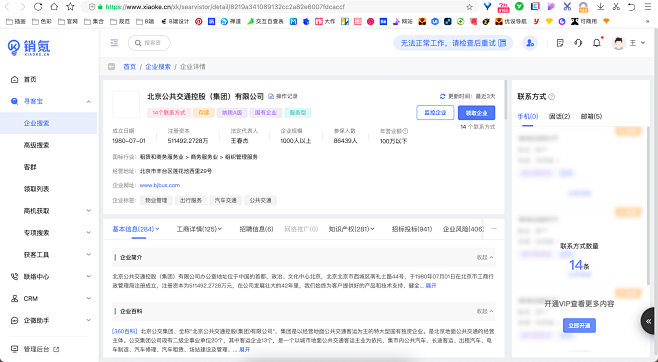Expand the 企微助手 sidebar group
This screenshot has height=362, width=658.
[89, 320]
